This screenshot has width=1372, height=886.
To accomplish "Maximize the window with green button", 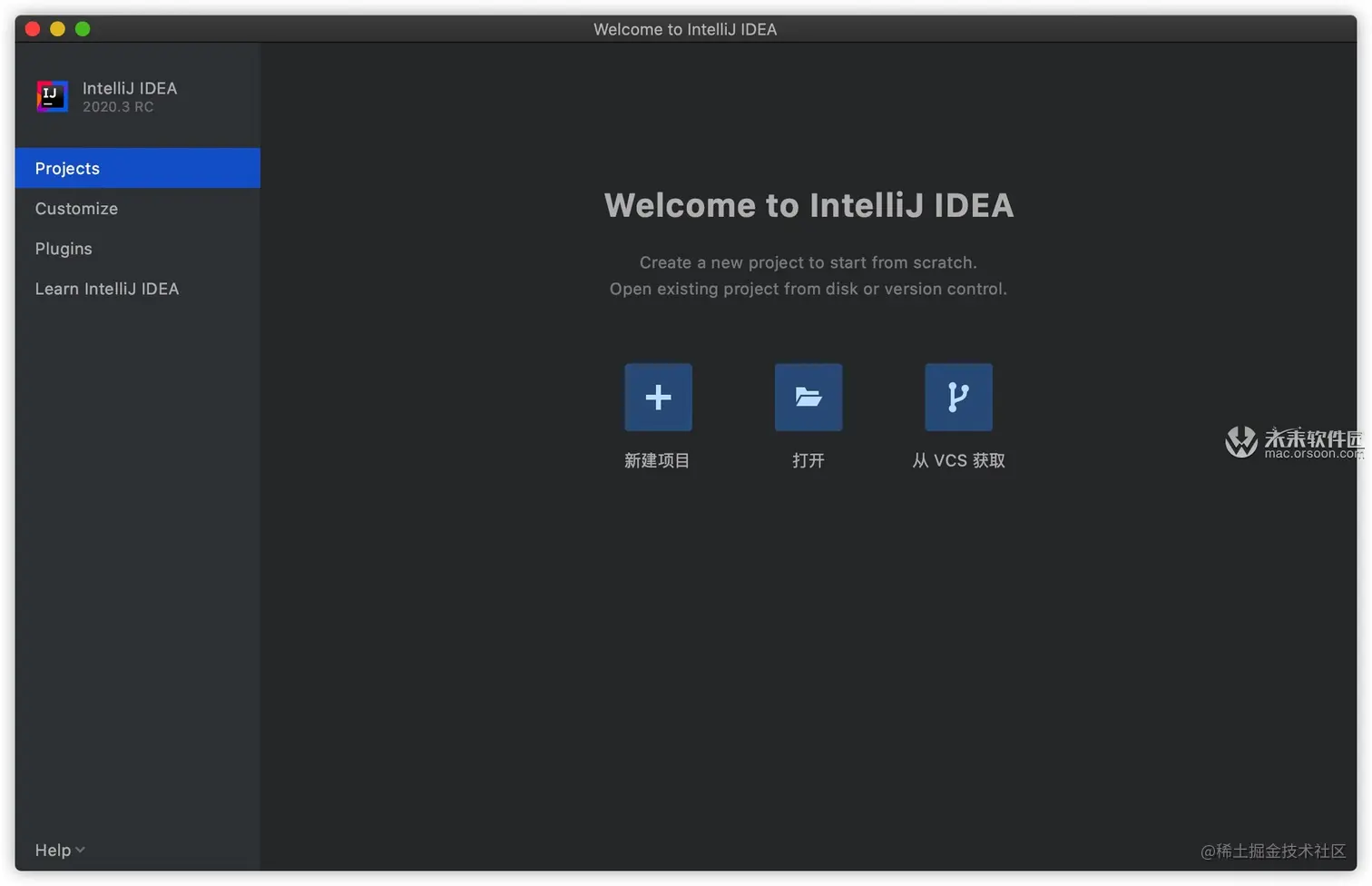I will 83,29.
